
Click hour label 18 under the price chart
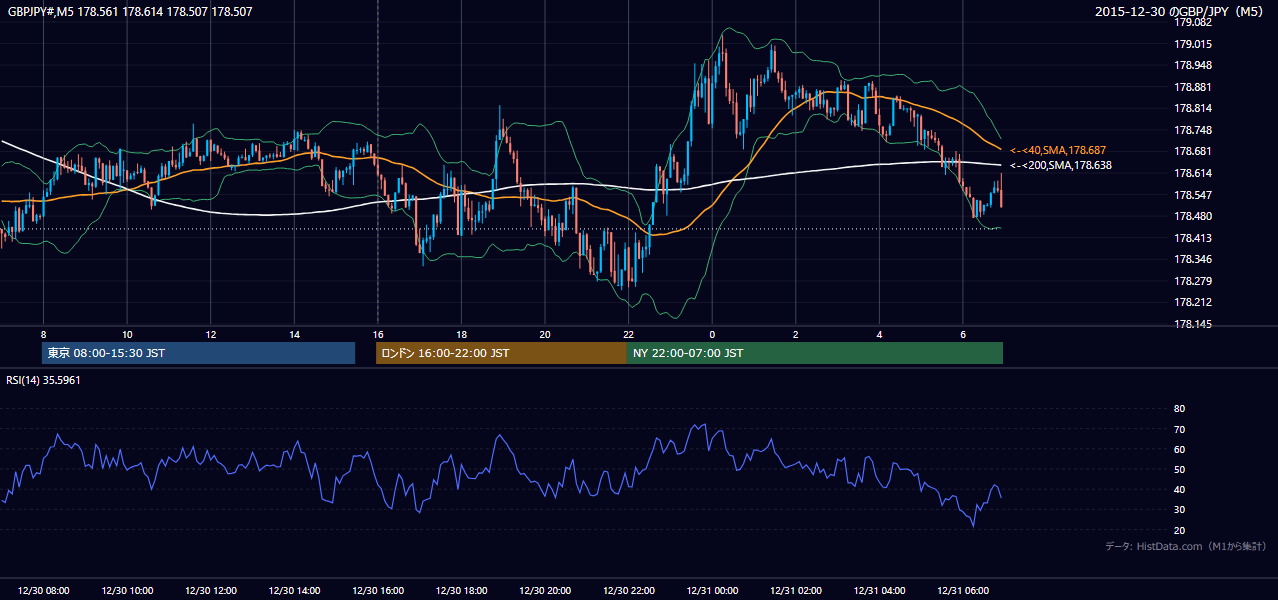pos(461,334)
